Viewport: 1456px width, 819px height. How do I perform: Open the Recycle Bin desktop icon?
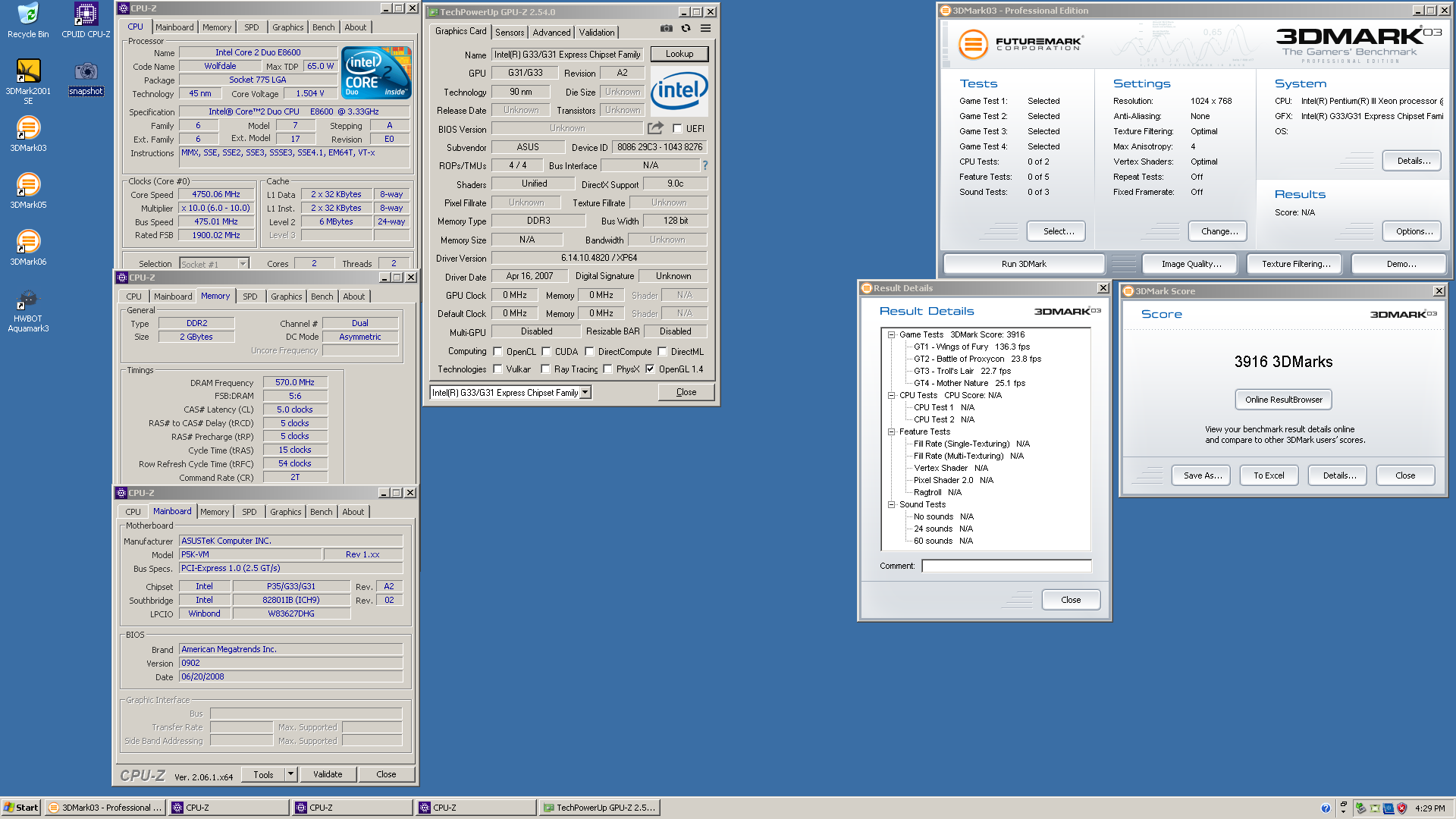click(28, 20)
